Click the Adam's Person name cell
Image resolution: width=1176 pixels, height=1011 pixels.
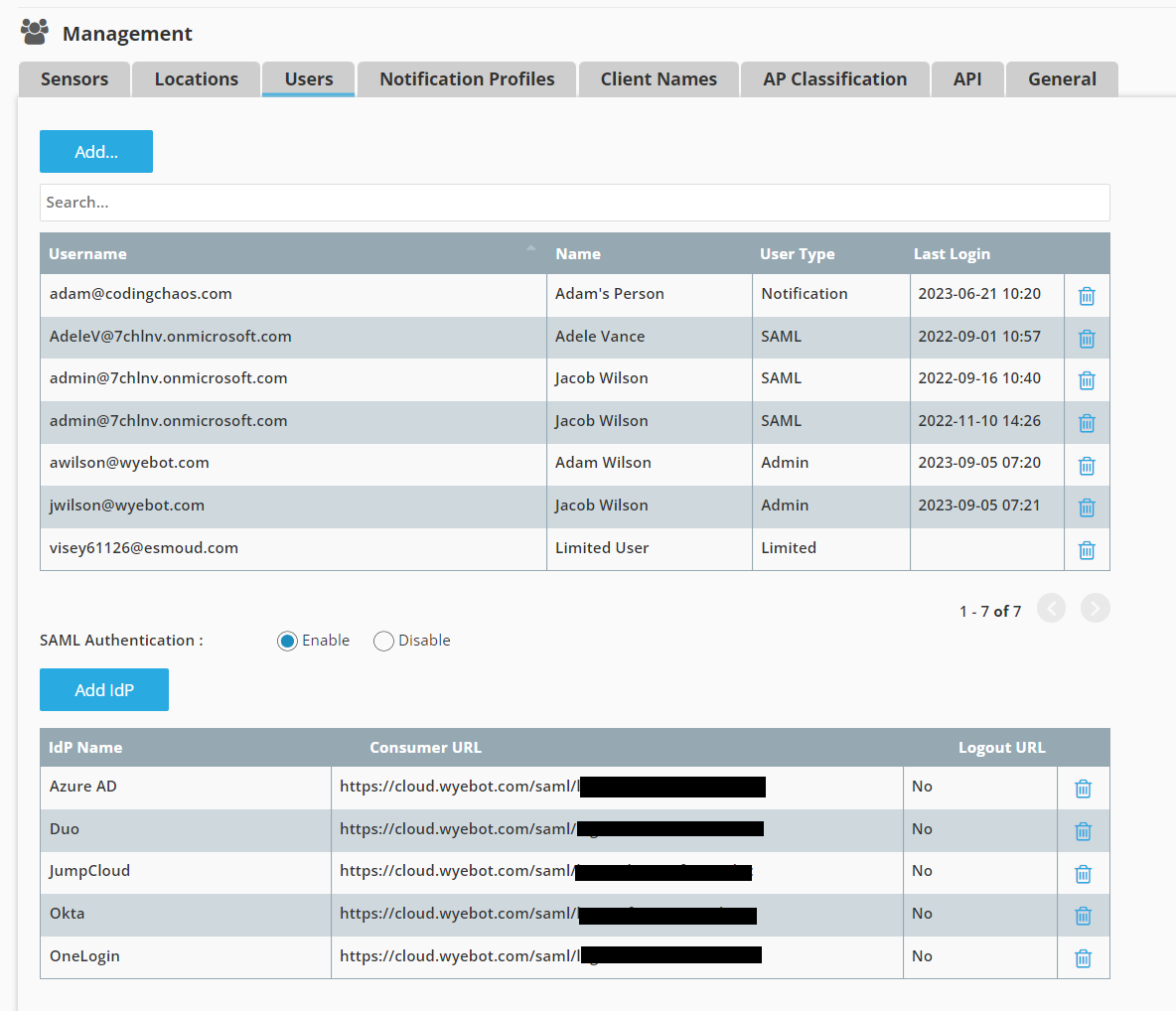pyautogui.click(x=650, y=294)
